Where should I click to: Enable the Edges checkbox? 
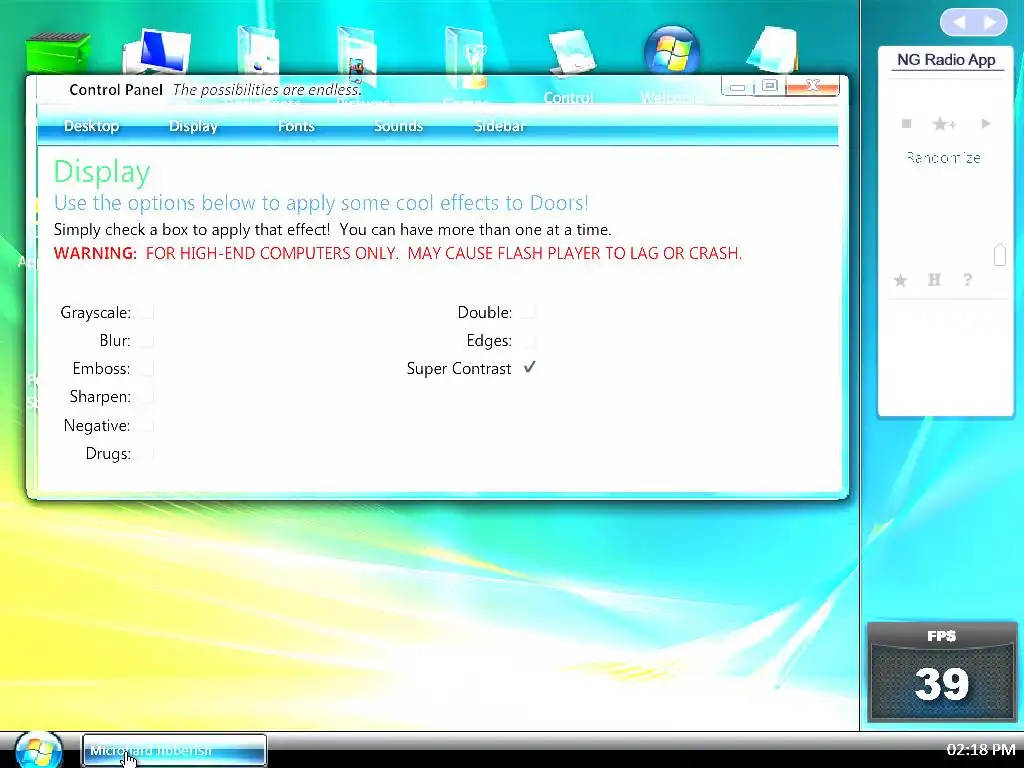click(x=529, y=340)
